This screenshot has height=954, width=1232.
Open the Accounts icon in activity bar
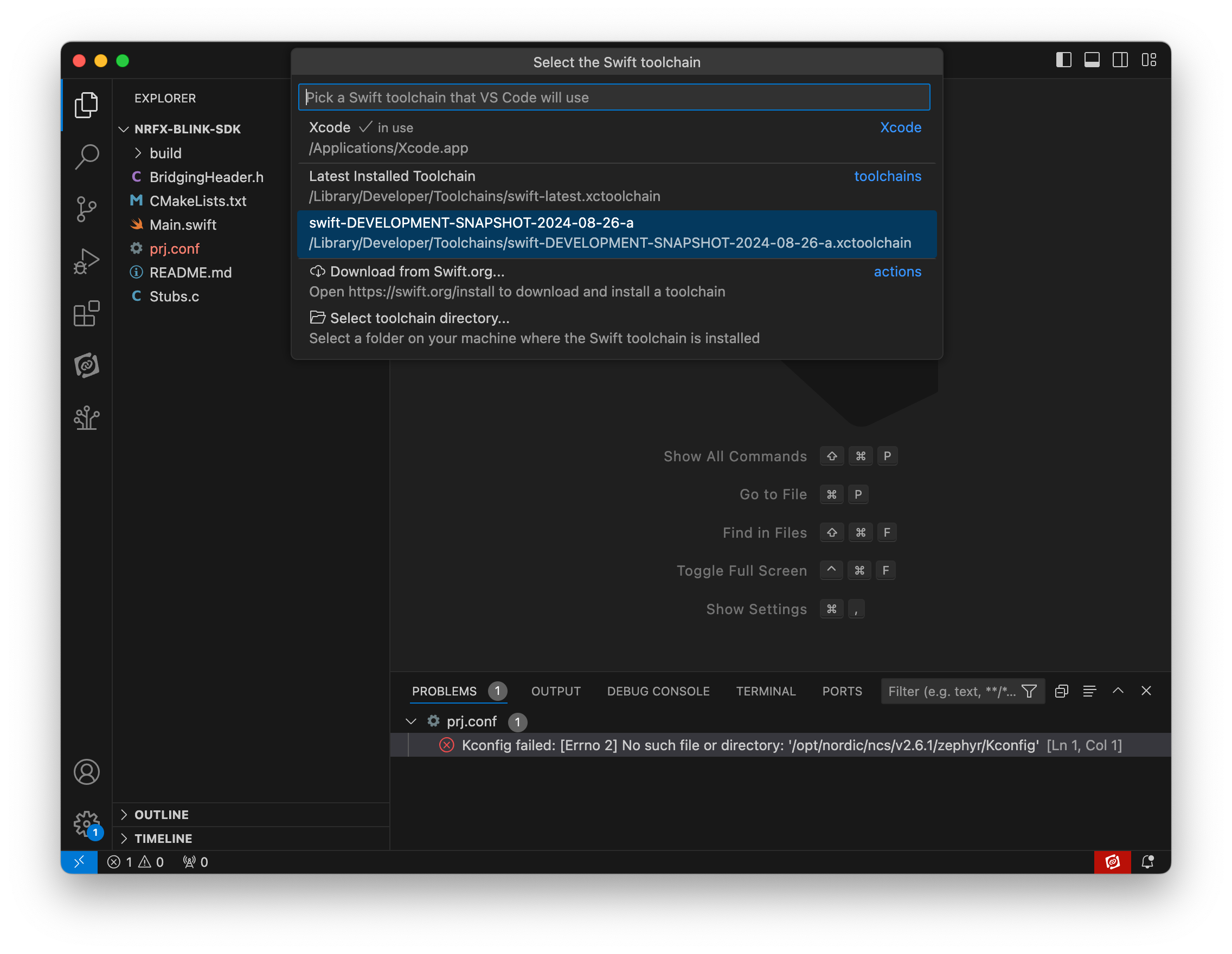point(86,772)
